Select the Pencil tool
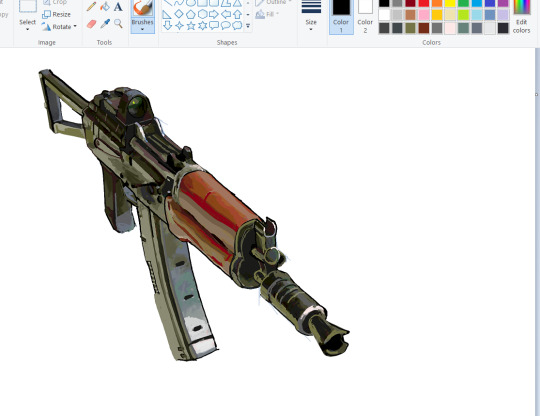Screen dimensions: 540x416 coord(91,6)
